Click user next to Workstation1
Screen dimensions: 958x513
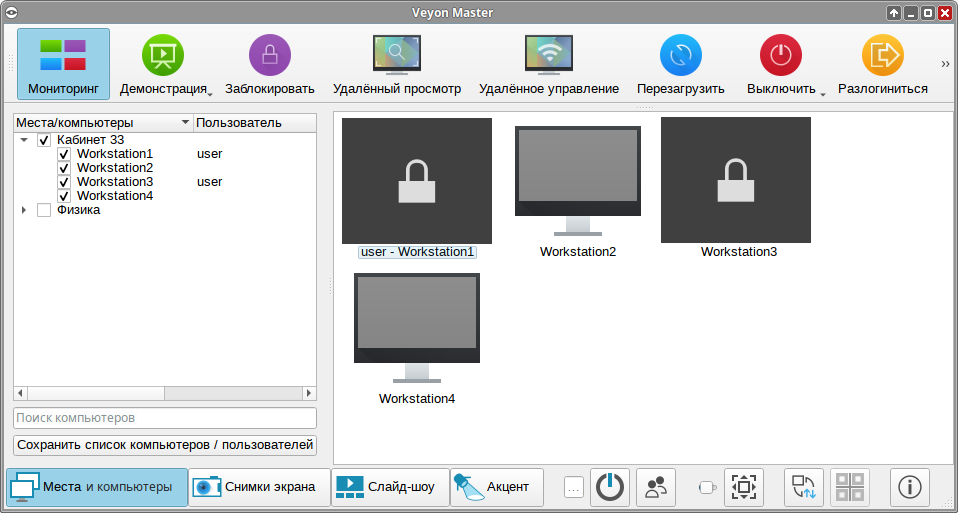coord(210,154)
